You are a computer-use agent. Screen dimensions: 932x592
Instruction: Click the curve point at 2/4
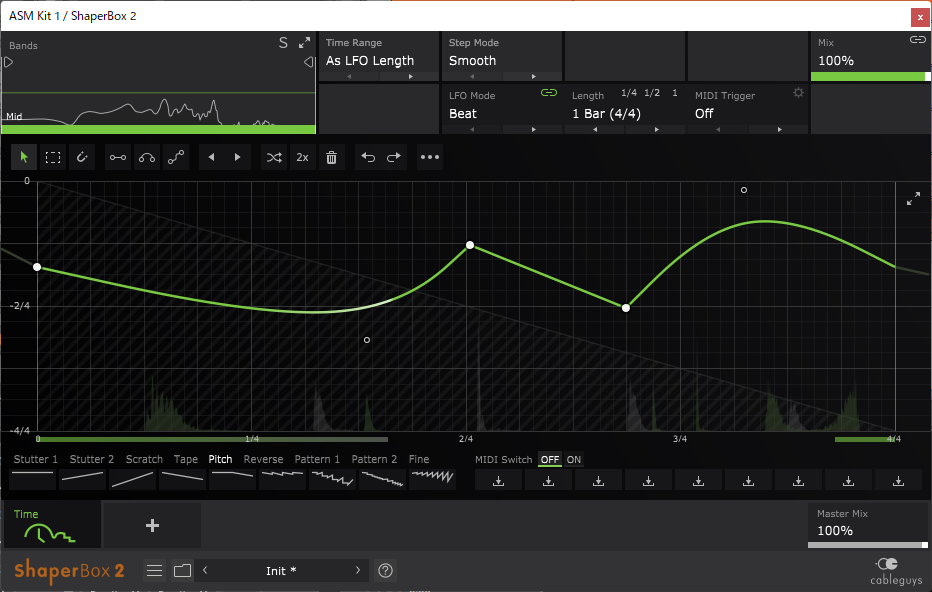(470, 245)
